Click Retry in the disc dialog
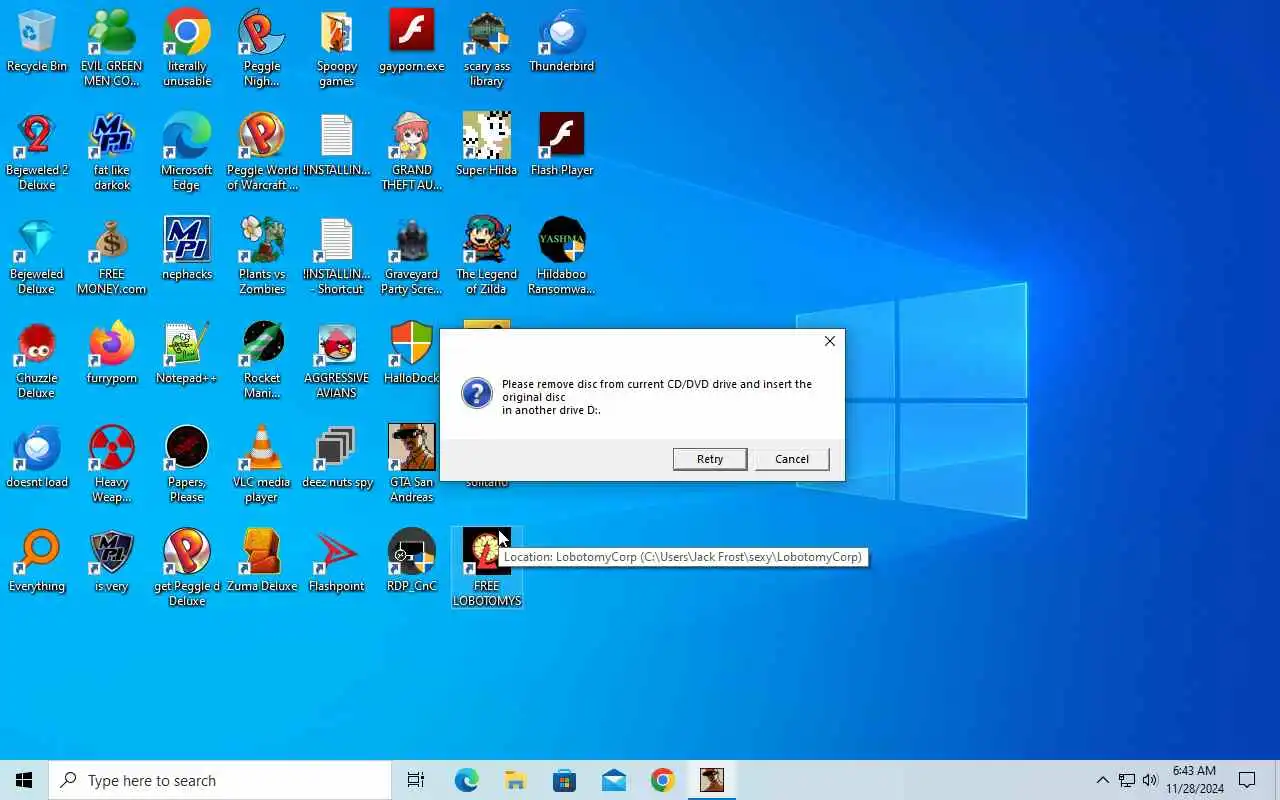 710,459
